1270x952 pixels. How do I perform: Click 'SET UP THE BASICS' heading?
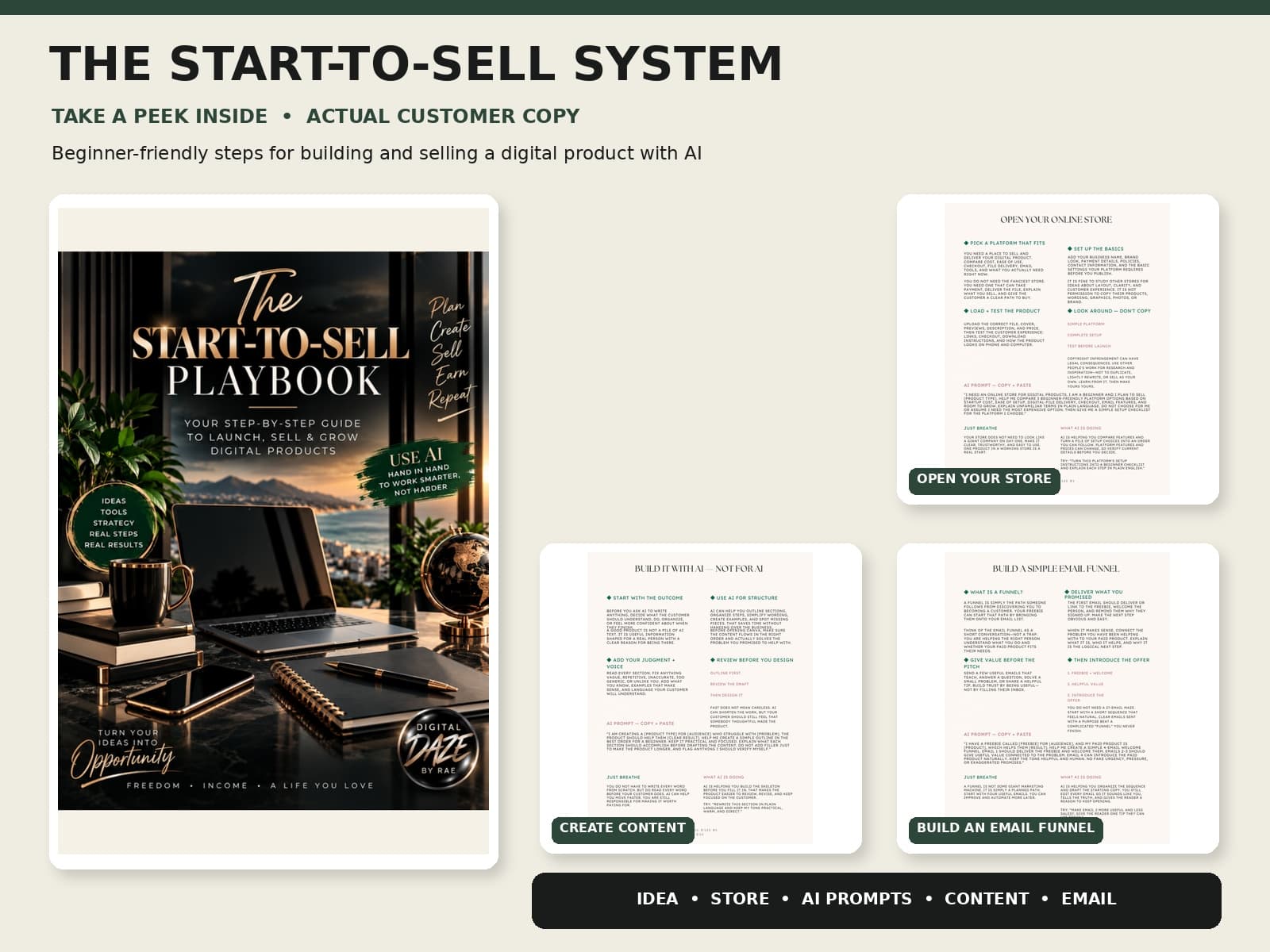1096,249
